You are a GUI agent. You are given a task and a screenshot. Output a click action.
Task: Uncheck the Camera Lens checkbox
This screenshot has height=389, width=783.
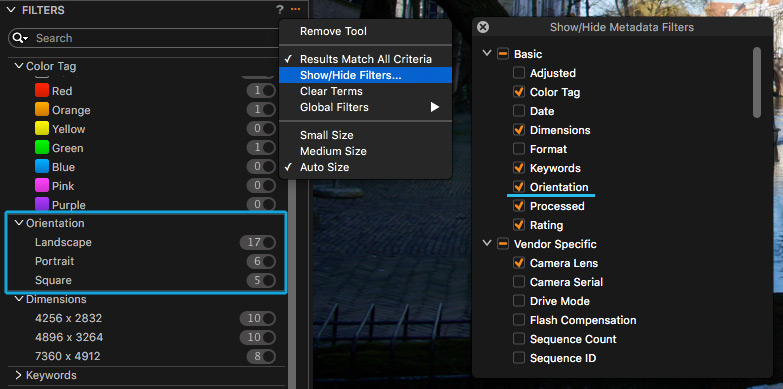click(519, 263)
